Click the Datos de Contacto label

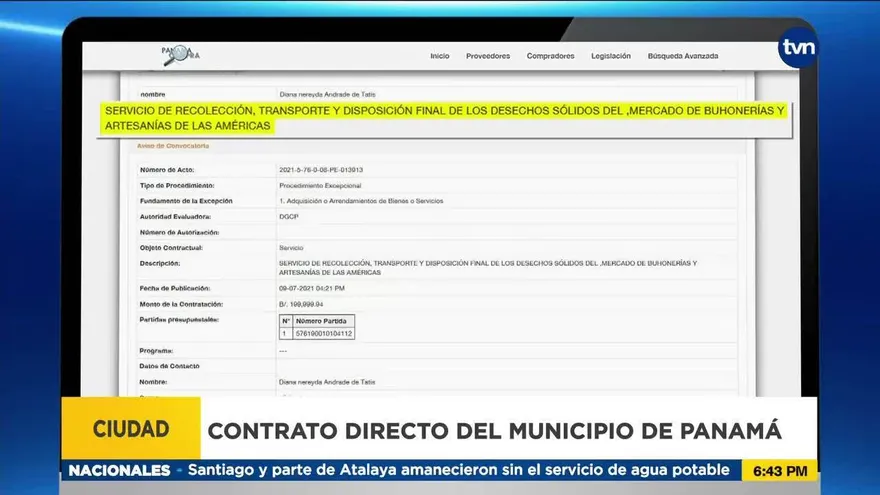169,366
